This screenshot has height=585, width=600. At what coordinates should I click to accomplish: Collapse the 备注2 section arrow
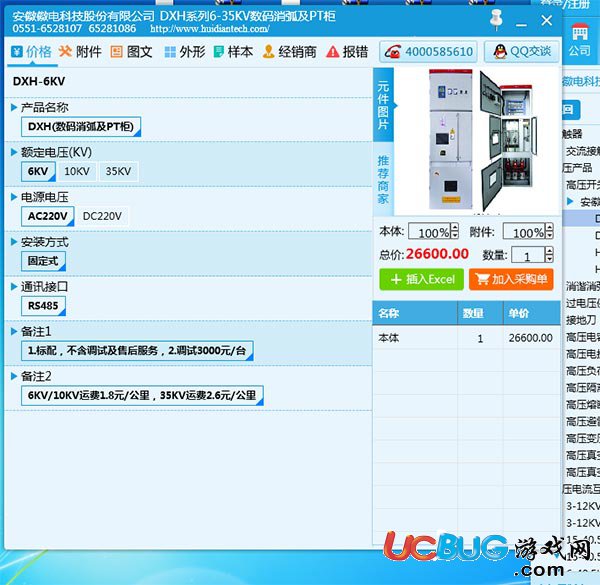pos(14,376)
